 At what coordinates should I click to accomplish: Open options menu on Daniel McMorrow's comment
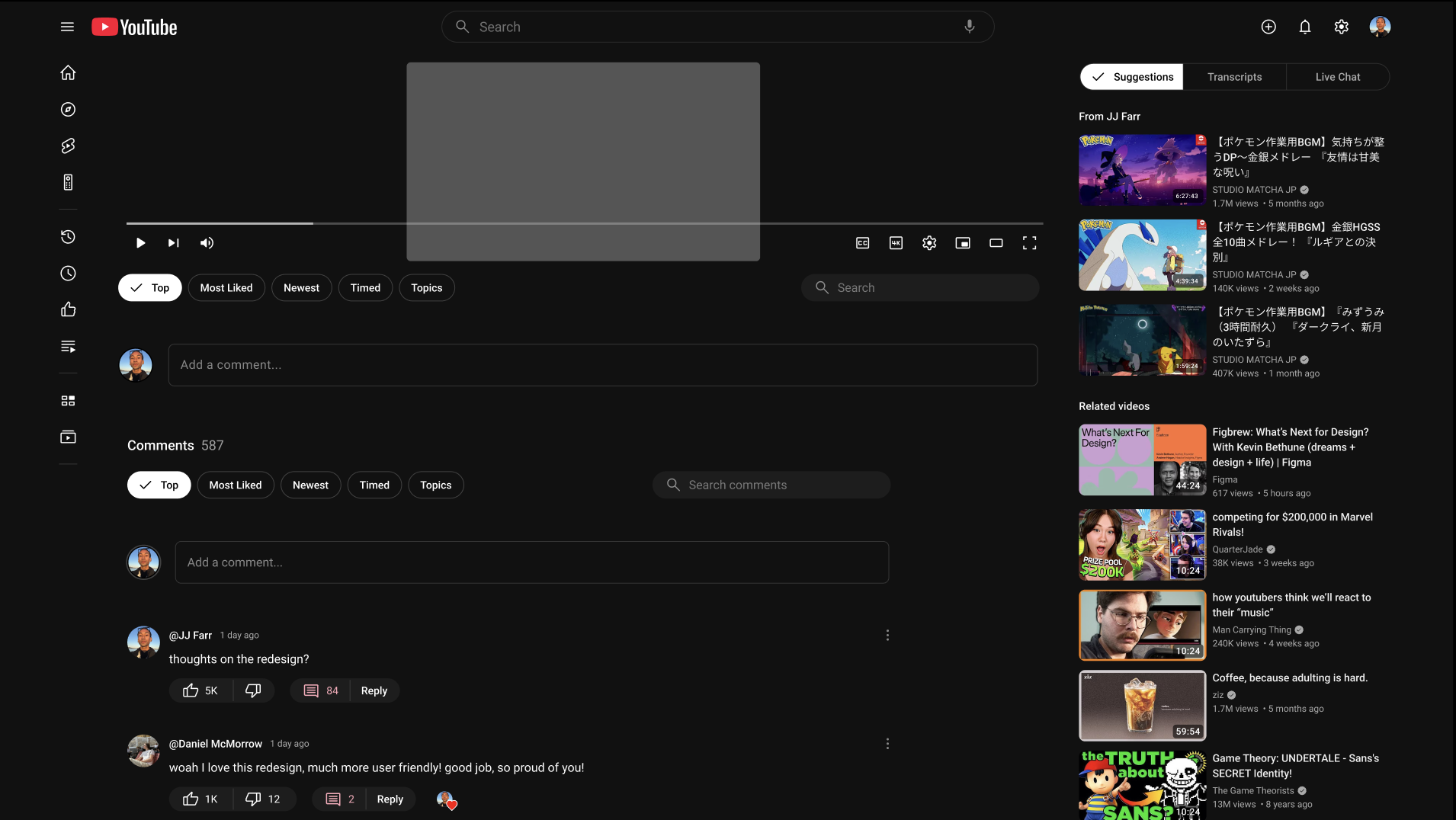[887, 744]
